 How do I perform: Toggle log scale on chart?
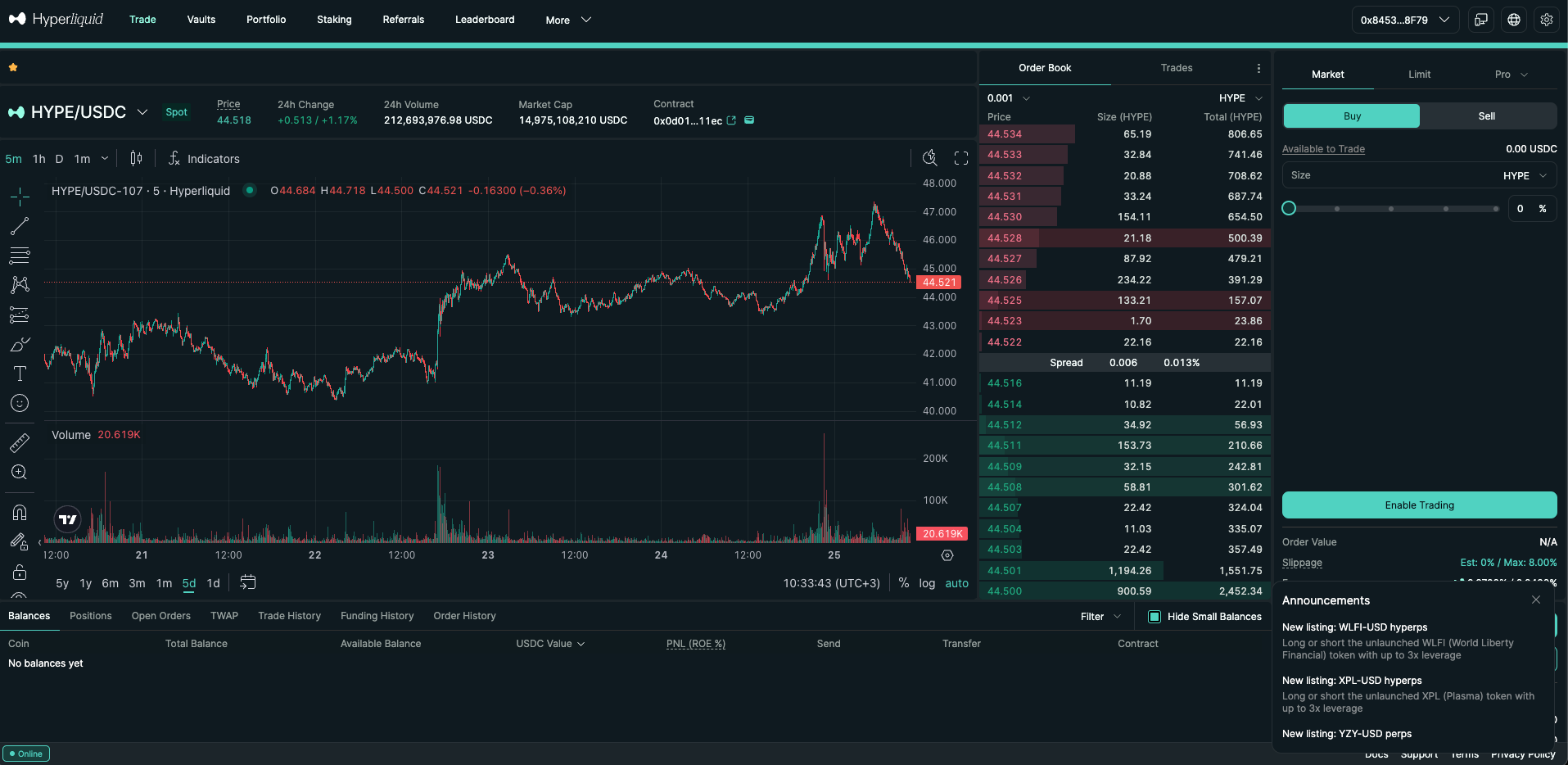click(927, 583)
